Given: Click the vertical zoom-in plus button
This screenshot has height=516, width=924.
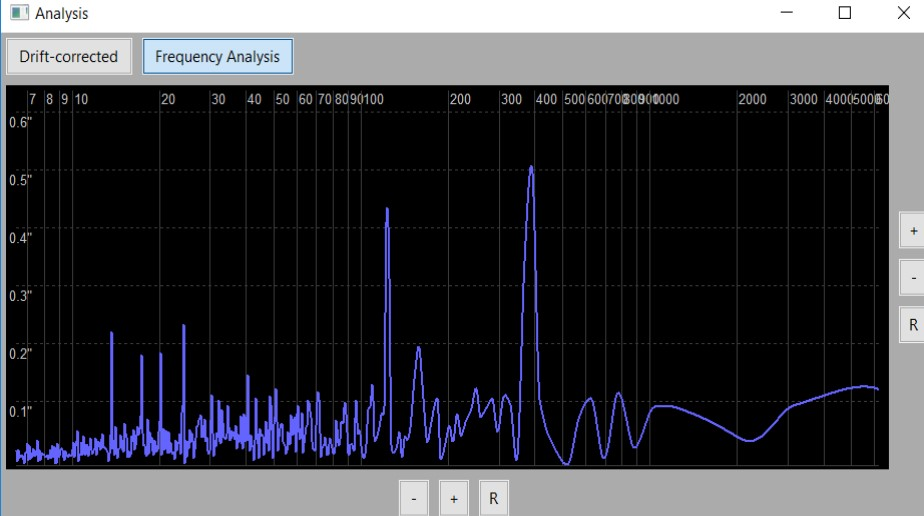Looking at the screenshot, I should coord(913,231).
